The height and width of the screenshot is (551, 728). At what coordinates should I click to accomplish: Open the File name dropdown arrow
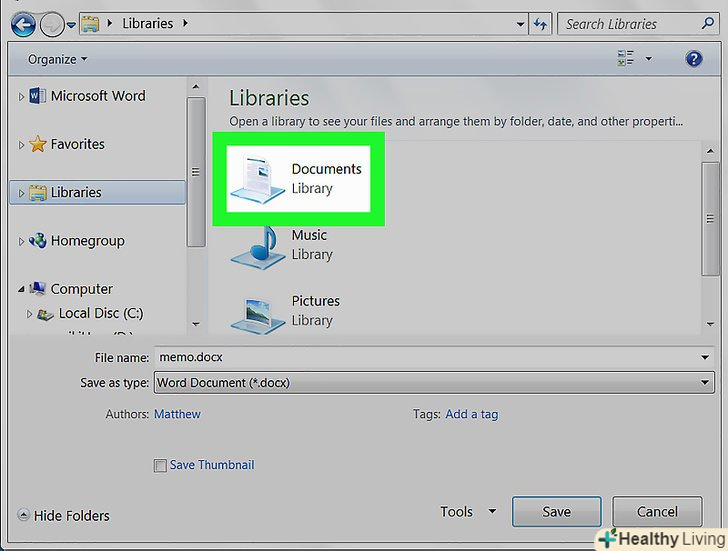point(705,357)
